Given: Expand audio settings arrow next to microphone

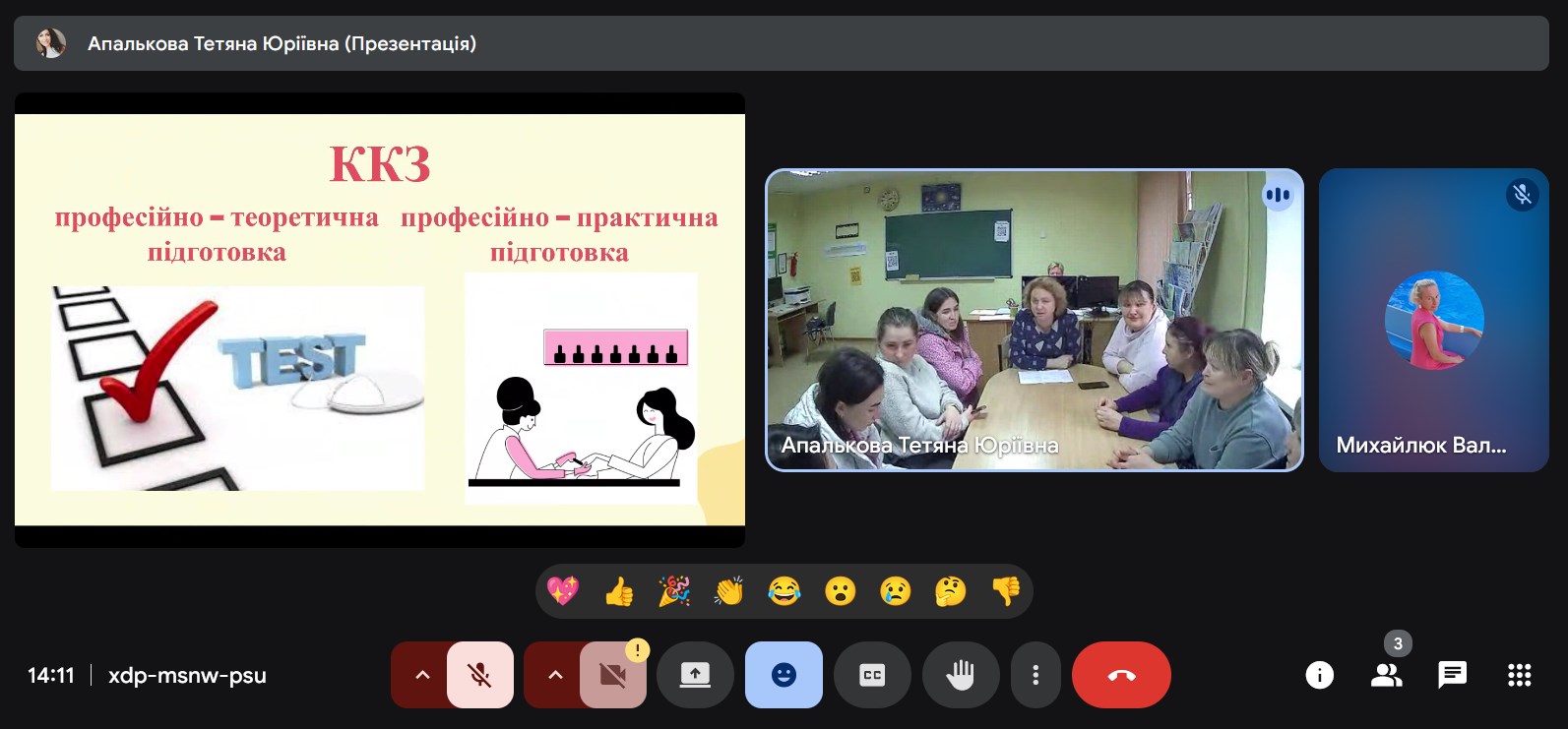Looking at the screenshot, I should [x=422, y=675].
